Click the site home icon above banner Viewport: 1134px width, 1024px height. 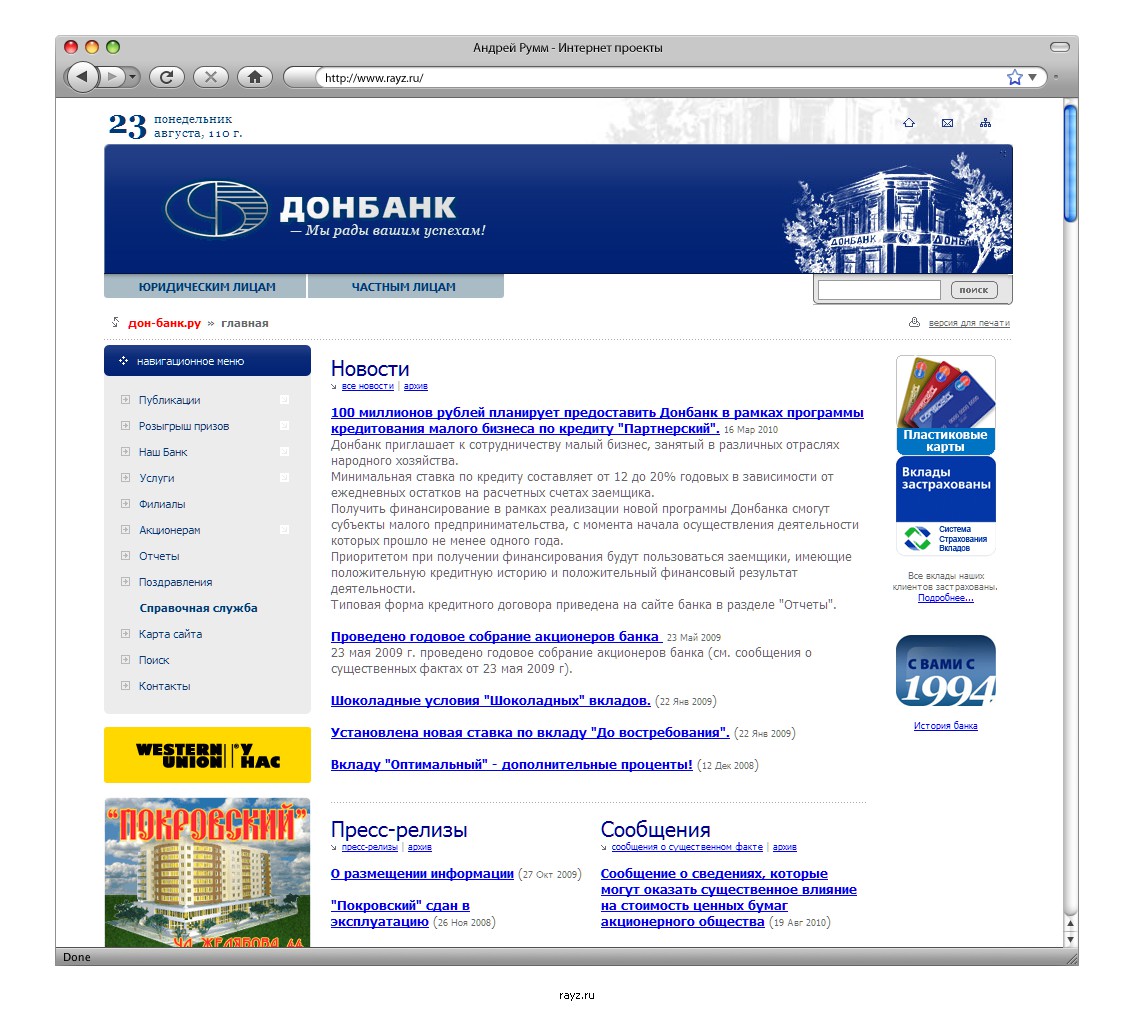tap(909, 123)
